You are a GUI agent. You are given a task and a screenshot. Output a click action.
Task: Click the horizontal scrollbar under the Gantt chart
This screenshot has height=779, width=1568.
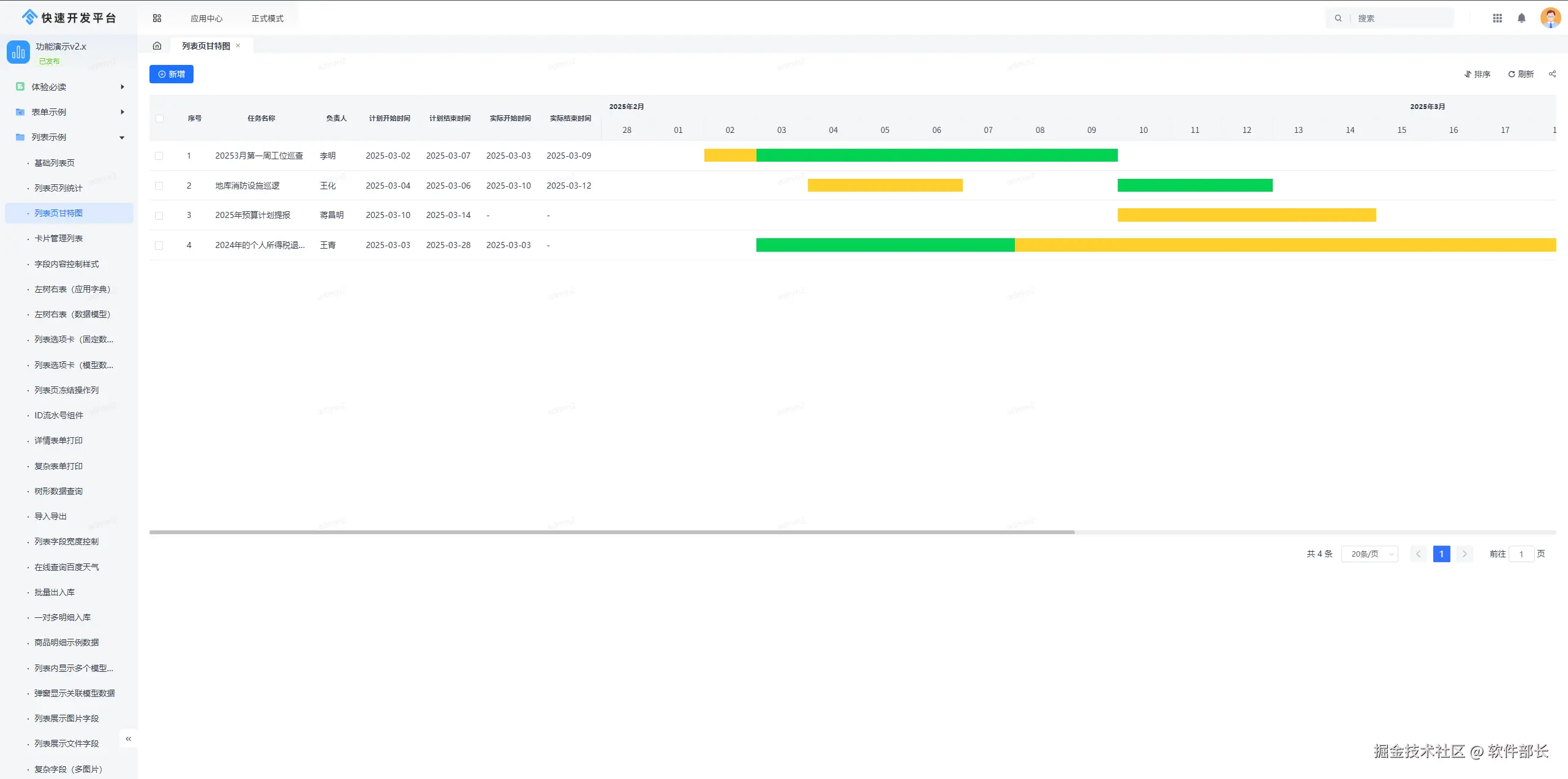click(611, 532)
